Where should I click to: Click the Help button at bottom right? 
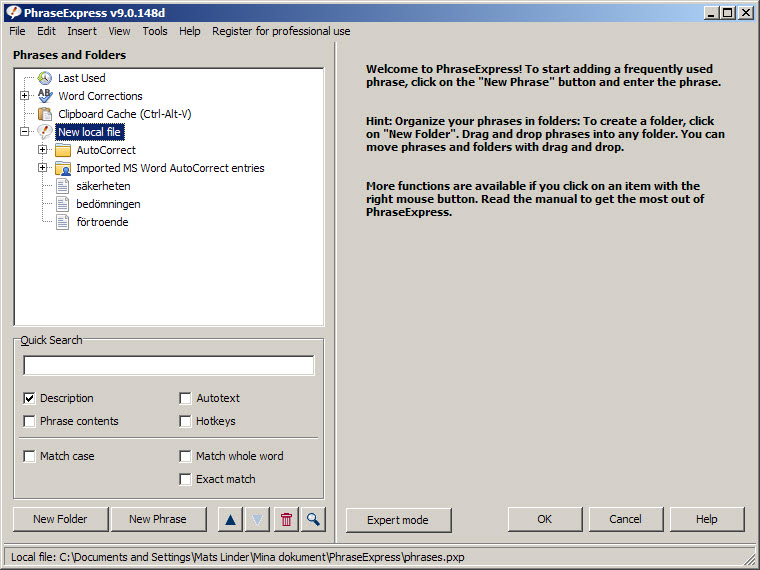pyautogui.click(x=707, y=519)
